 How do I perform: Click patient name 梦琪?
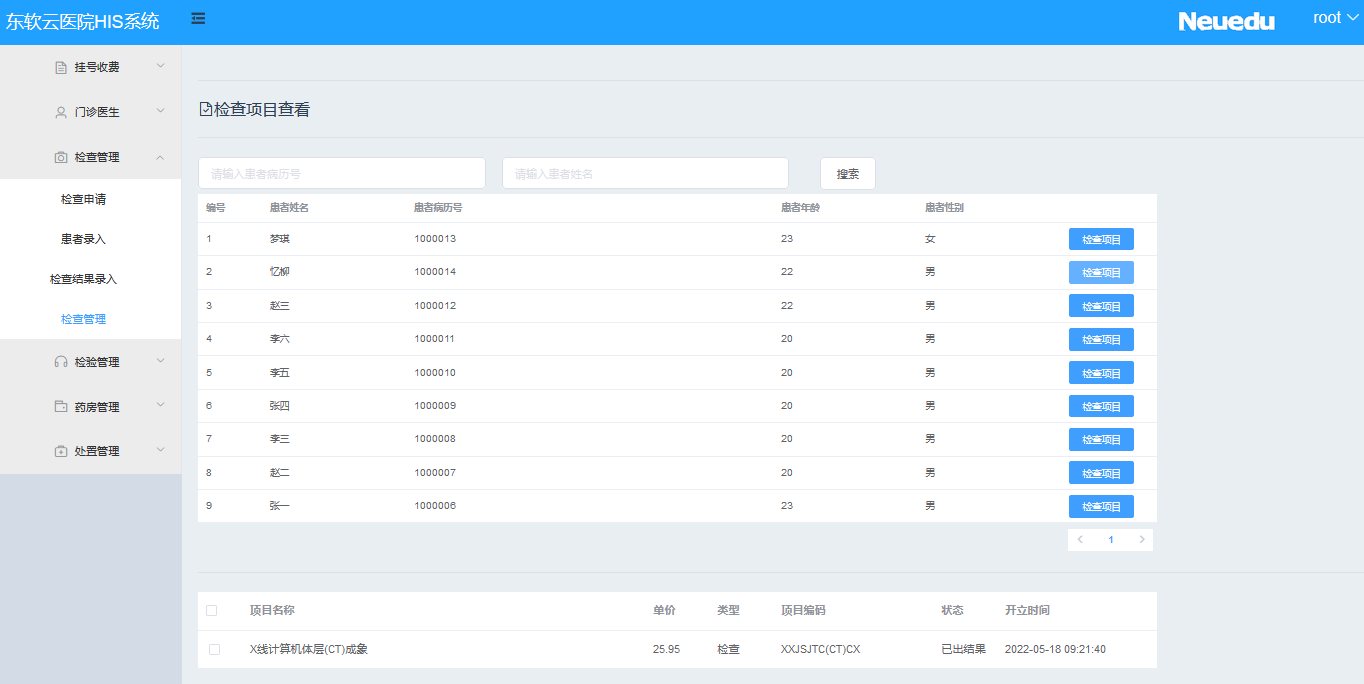[x=280, y=239]
